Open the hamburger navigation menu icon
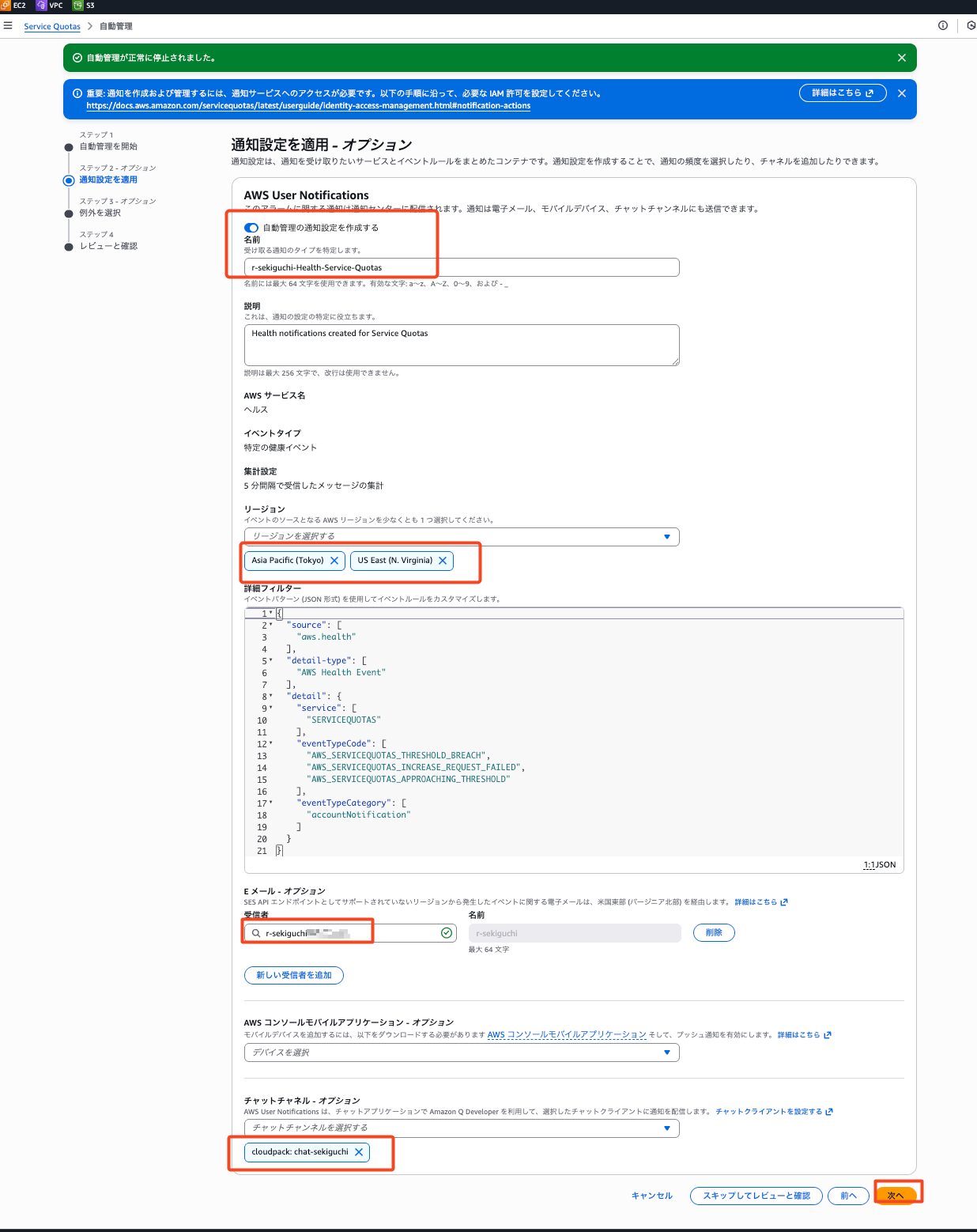 8,25
